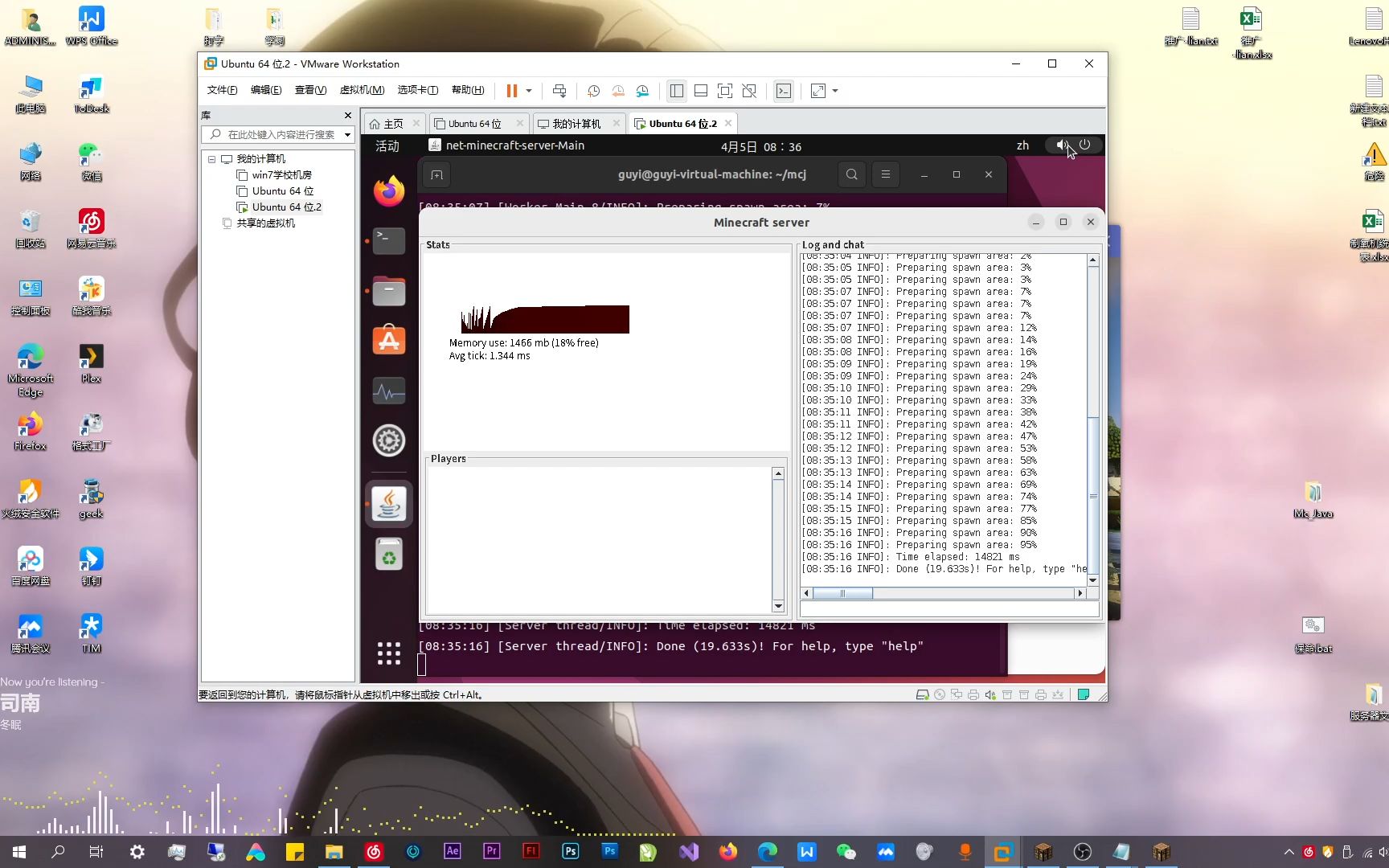Open the 选项卡(T) menu
Viewport: 1389px width, 868px height.
[418, 90]
